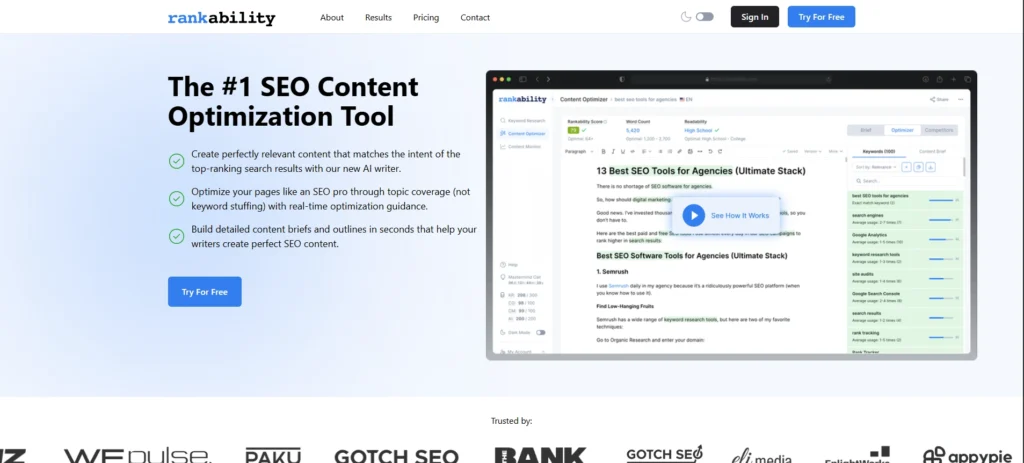1024x463 pixels.
Task: Switch to the Competitors tab in the demo
Action: (939, 130)
